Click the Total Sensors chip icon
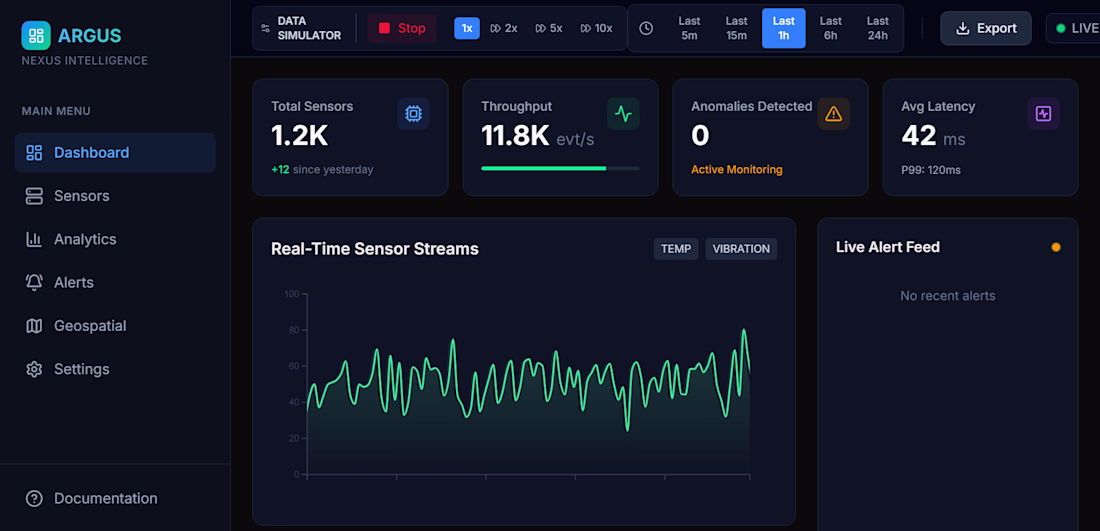This screenshot has height=531, width=1100. point(413,114)
